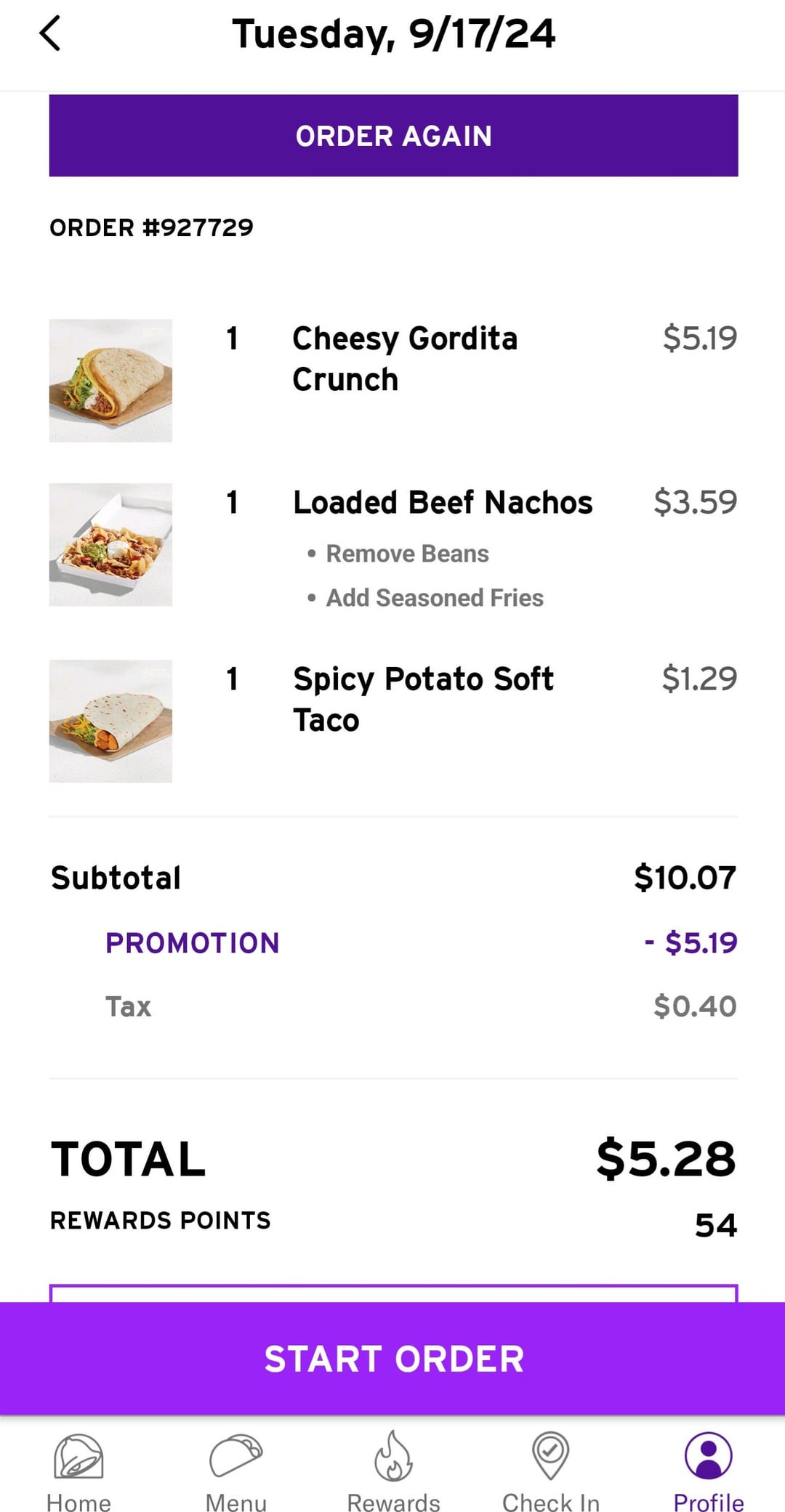This screenshot has width=785, height=1512.
Task: Open the Home tab bell icon
Action: coord(78,1456)
